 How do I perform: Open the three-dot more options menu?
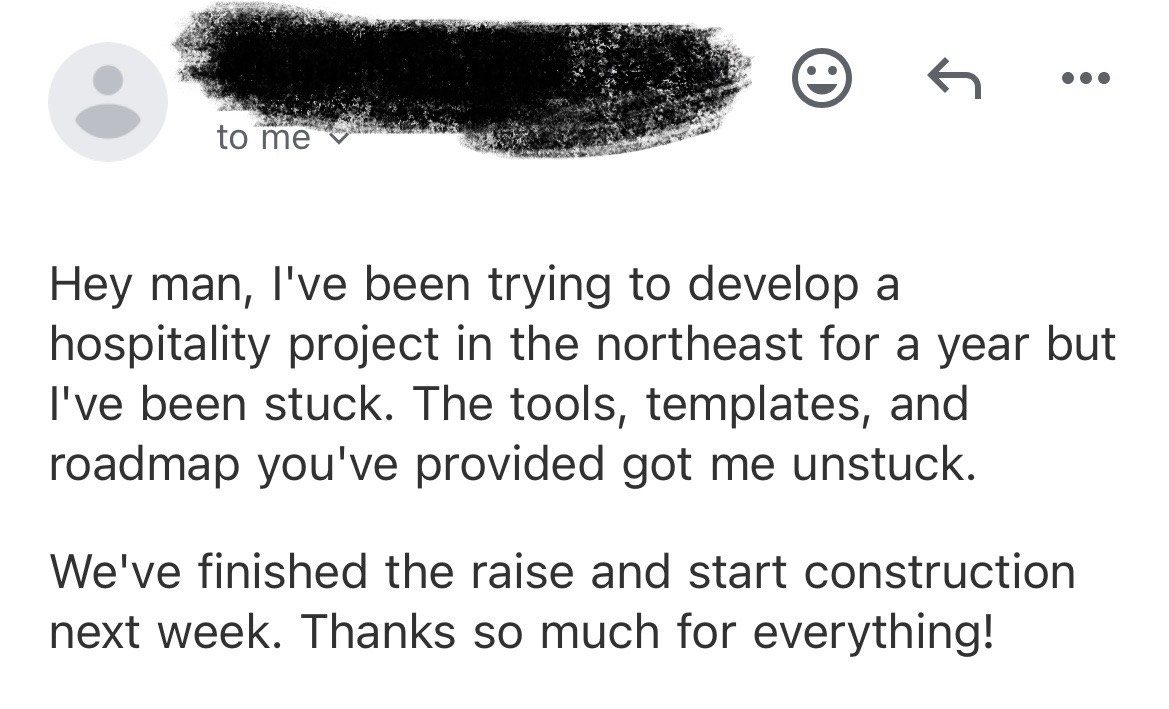[1086, 78]
